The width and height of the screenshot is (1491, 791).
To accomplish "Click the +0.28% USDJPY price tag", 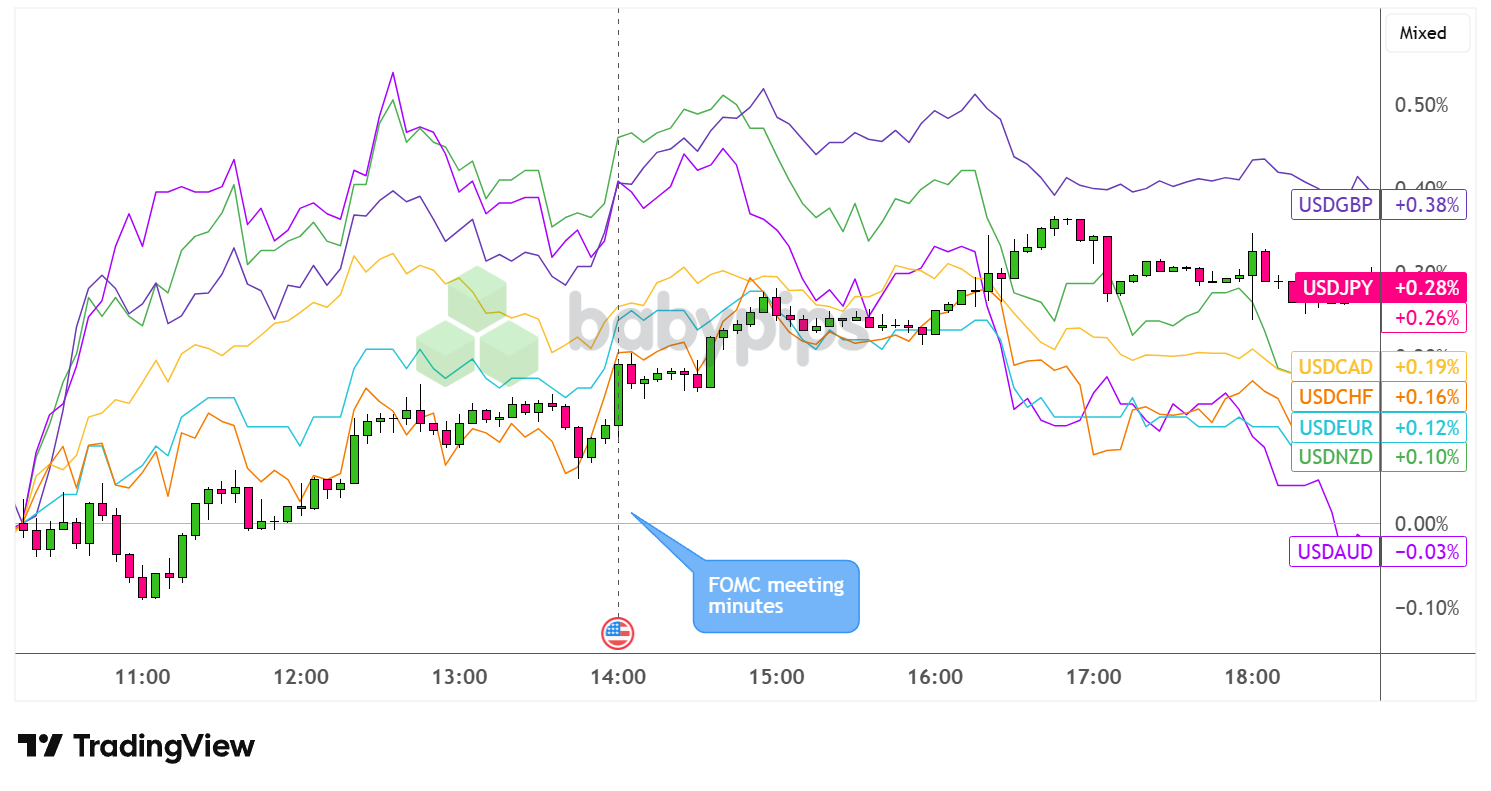I will (x=1423, y=288).
